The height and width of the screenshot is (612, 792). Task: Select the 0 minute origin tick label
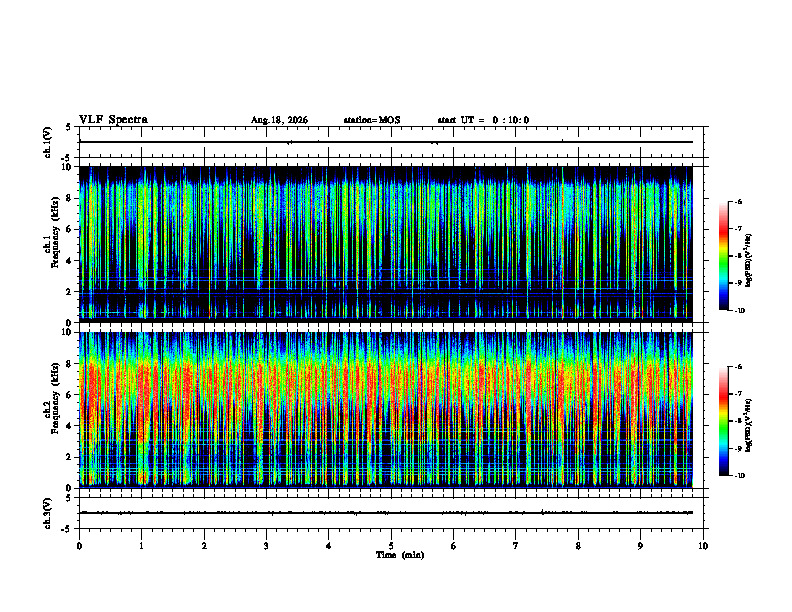click(x=79, y=546)
